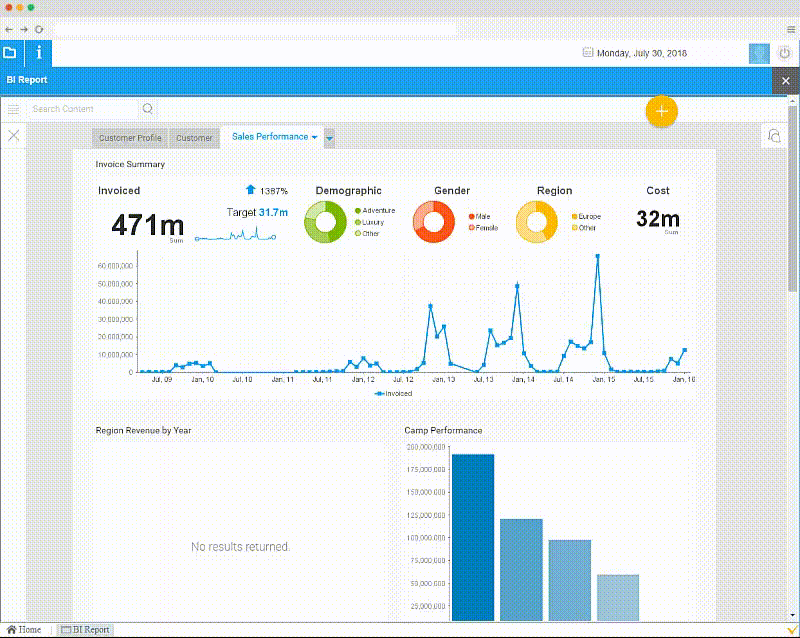
Task: Click the browser reload icon
Action: point(39,30)
